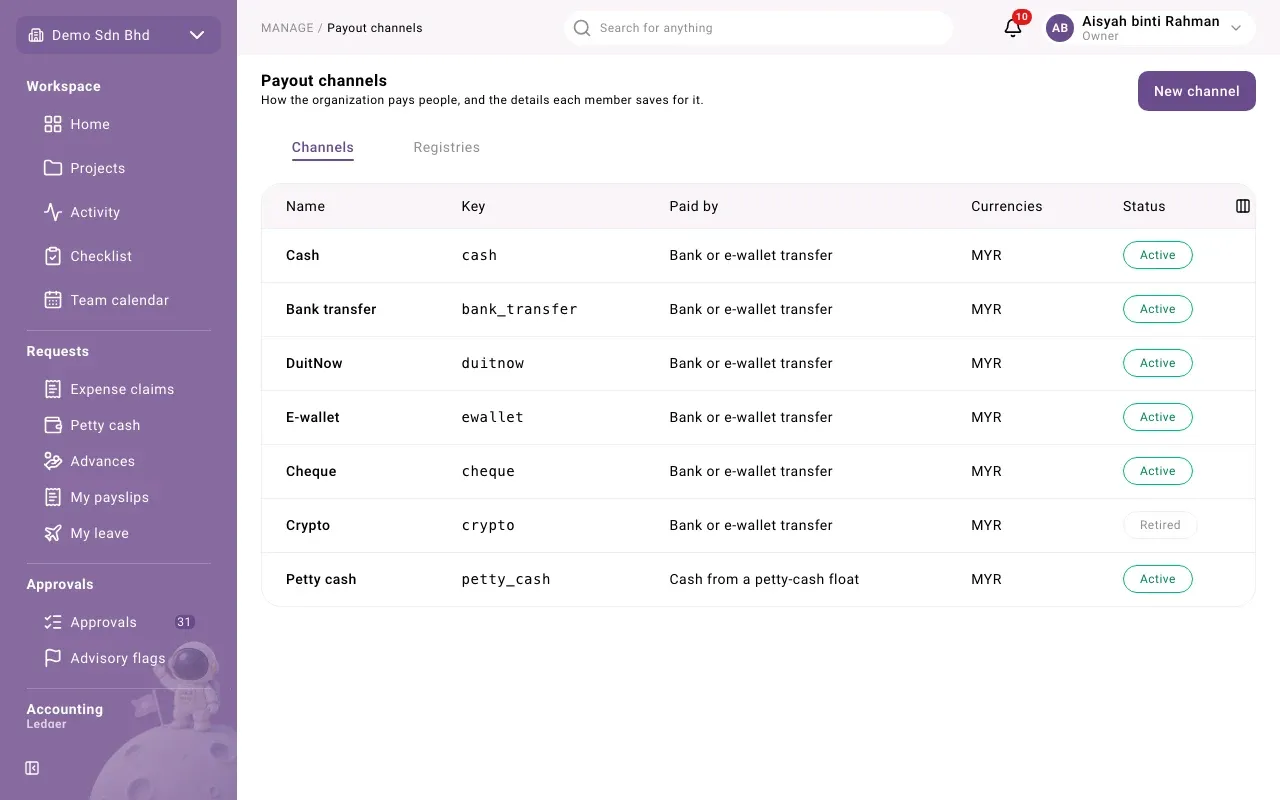The image size is (1280, 800).
Task: Click the Active badge in DuitNow row
Action: click(x=1158, y=363)
